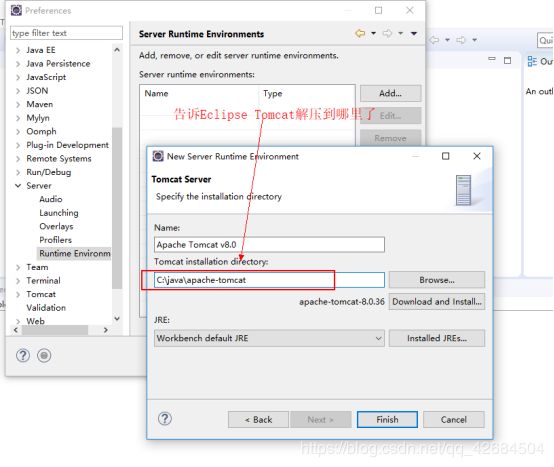Click the Finish button
The image size is (554, 467).
point(387,420)
